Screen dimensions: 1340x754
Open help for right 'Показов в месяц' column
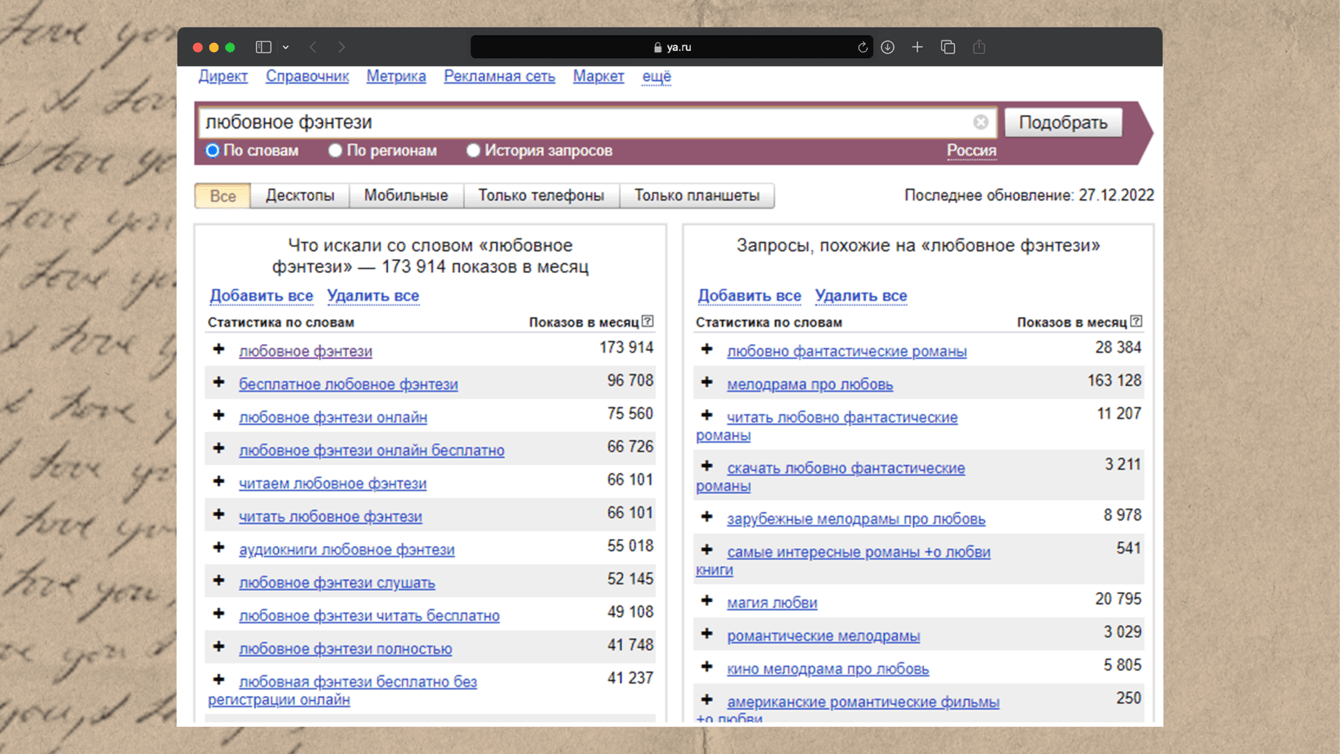[x=1136, y=321]
